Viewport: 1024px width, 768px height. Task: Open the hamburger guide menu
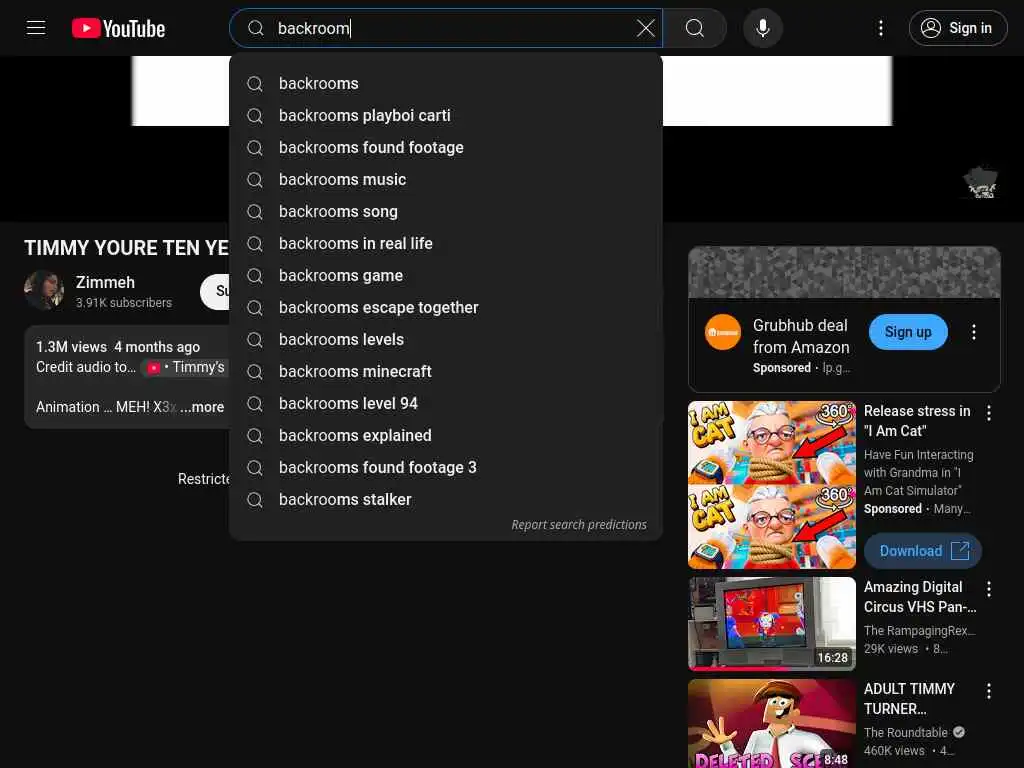(x=36, y=28)
